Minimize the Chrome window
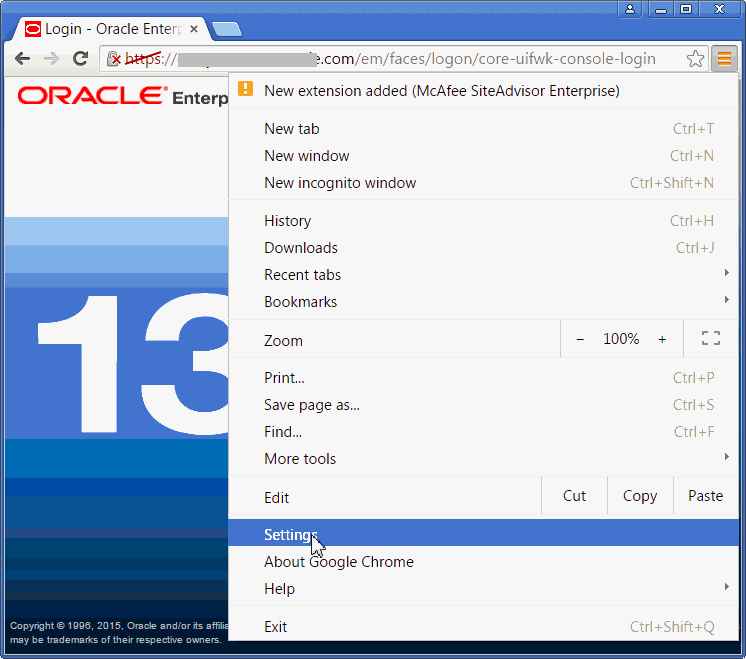Screen dimensions: 746x659 (x=661, y=9)
